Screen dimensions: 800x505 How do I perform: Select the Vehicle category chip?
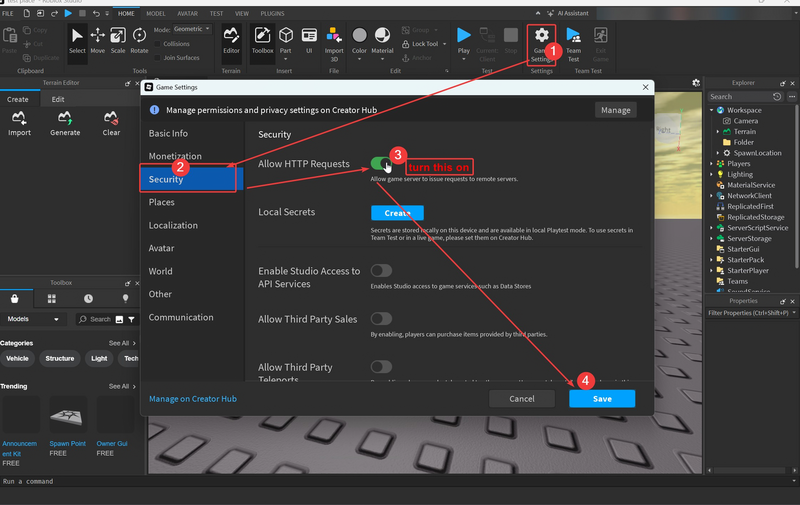17,359
